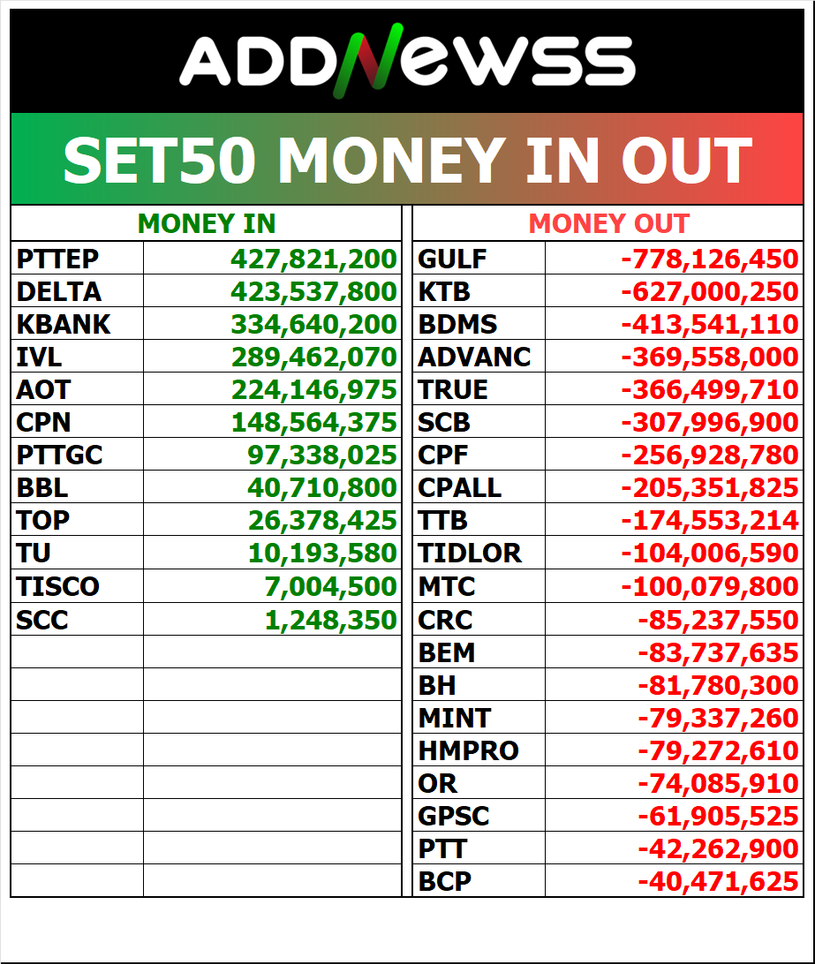Click the KBANK stock symbol
This screenshot has height=964, width=815.
click(x=63, y=325)
